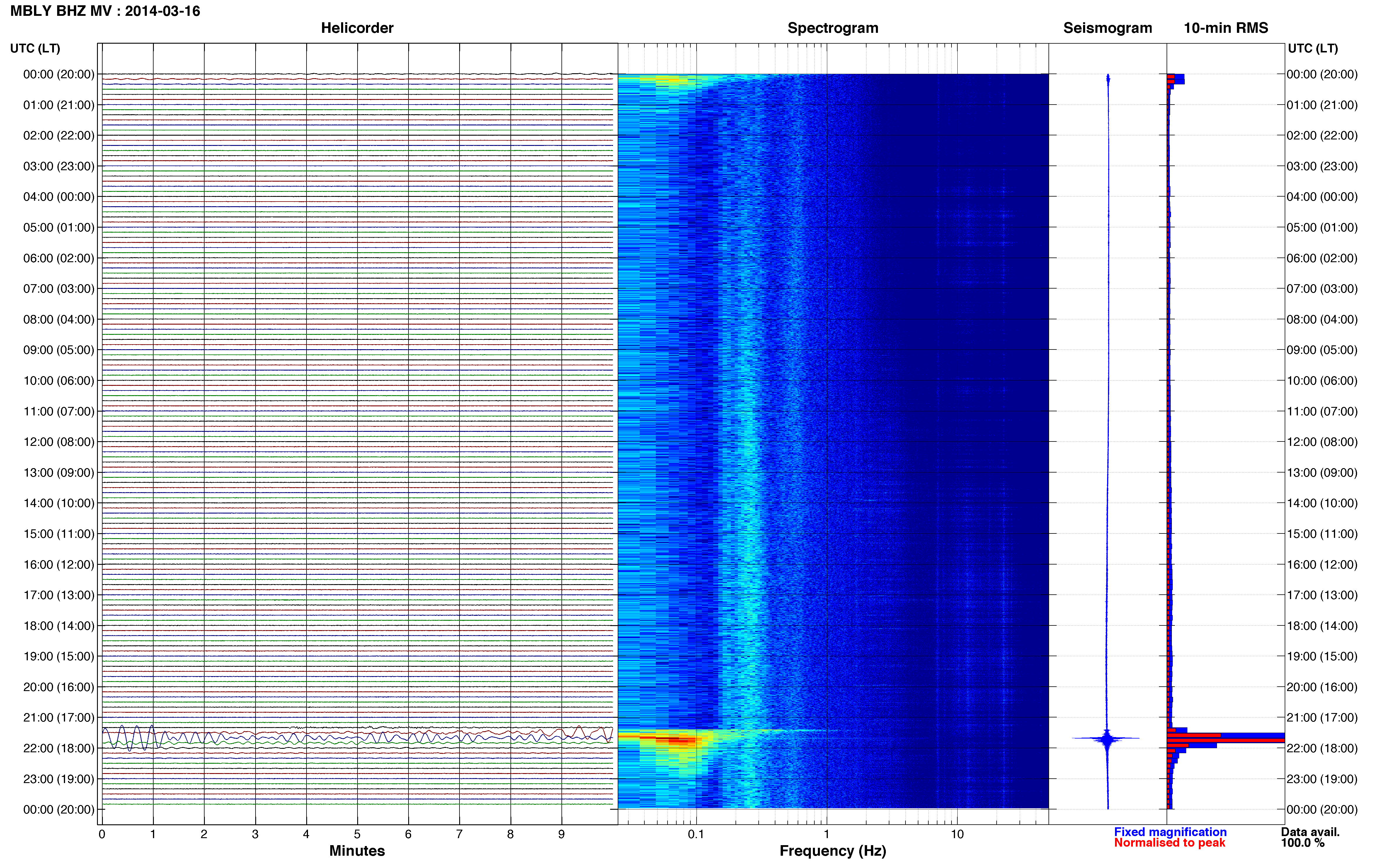
Task: Click the 'Fixed magnification' legend entry
Action: point(1170,832)
